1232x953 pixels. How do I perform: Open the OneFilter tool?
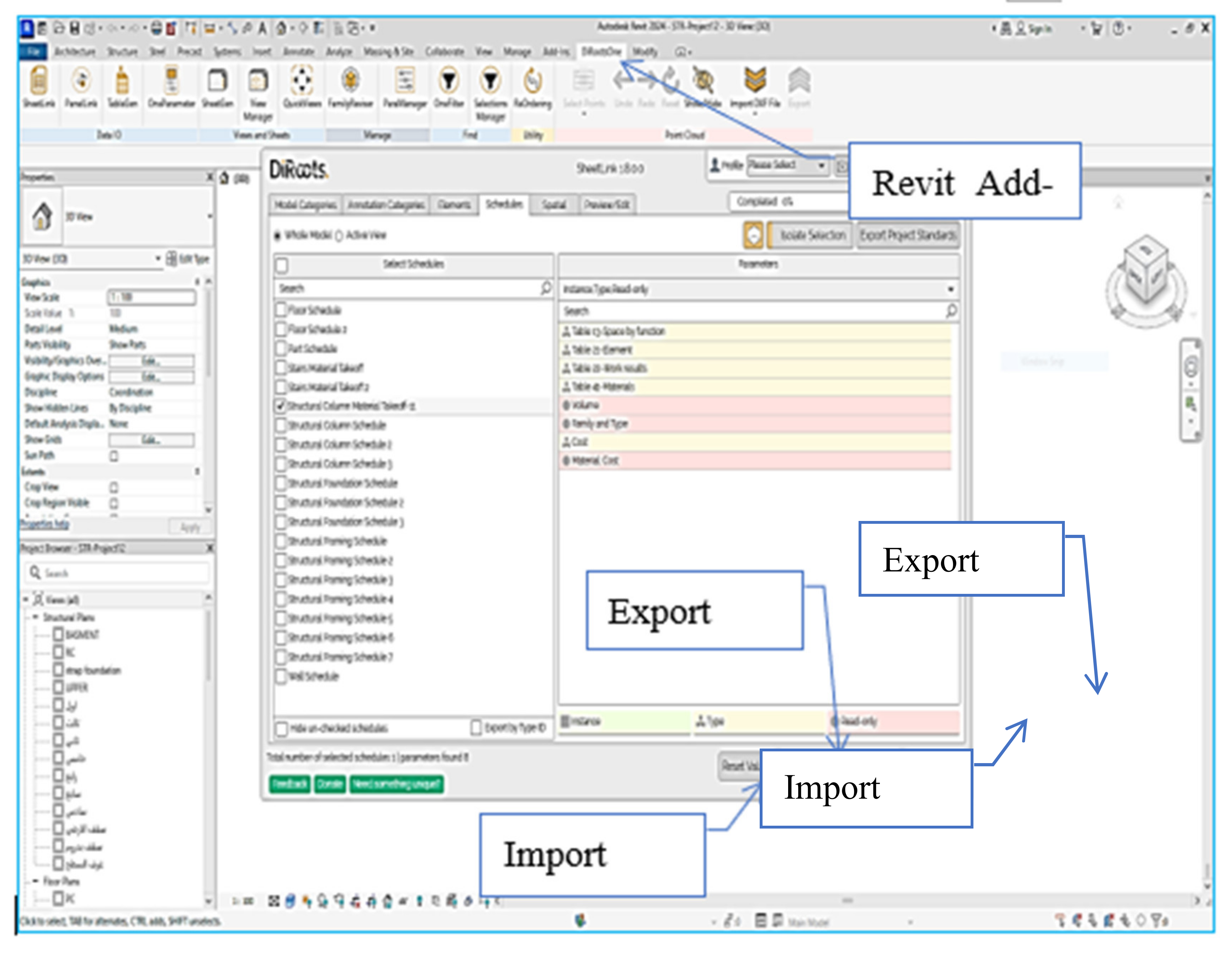tap(448, 86)
